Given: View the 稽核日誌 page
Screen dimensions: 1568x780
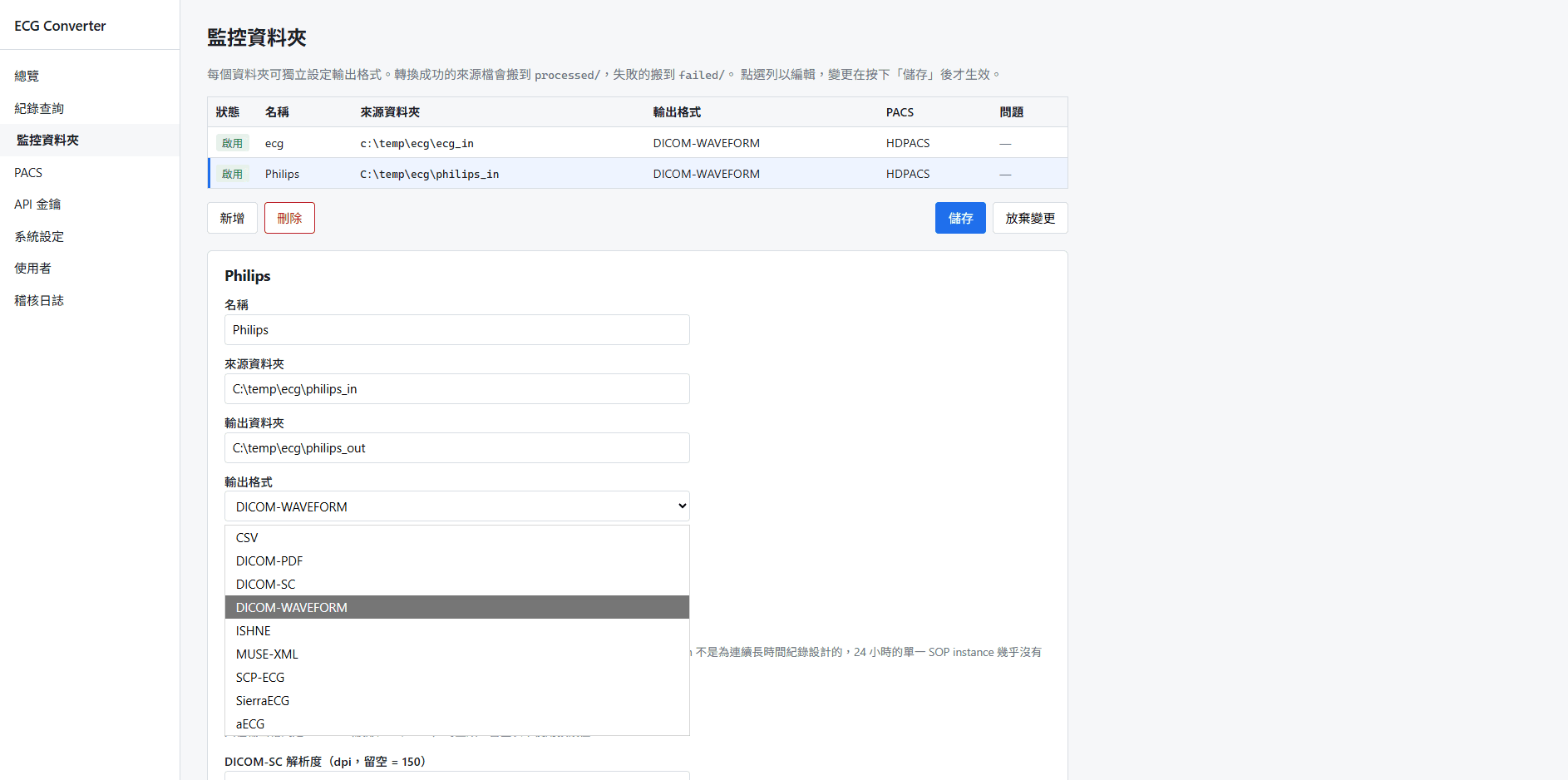Looking at the screenshot, I should [39, 300].
